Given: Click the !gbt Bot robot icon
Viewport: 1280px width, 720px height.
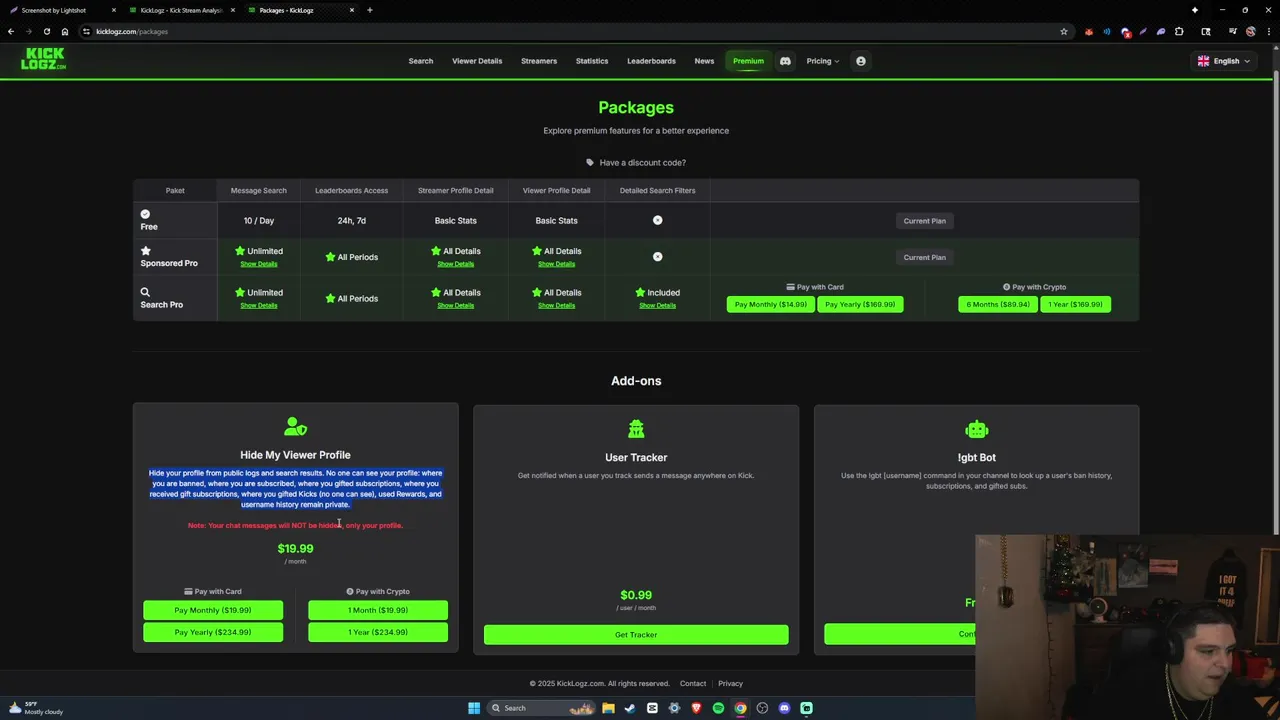Looking at the screenshot, I should 977,429.
